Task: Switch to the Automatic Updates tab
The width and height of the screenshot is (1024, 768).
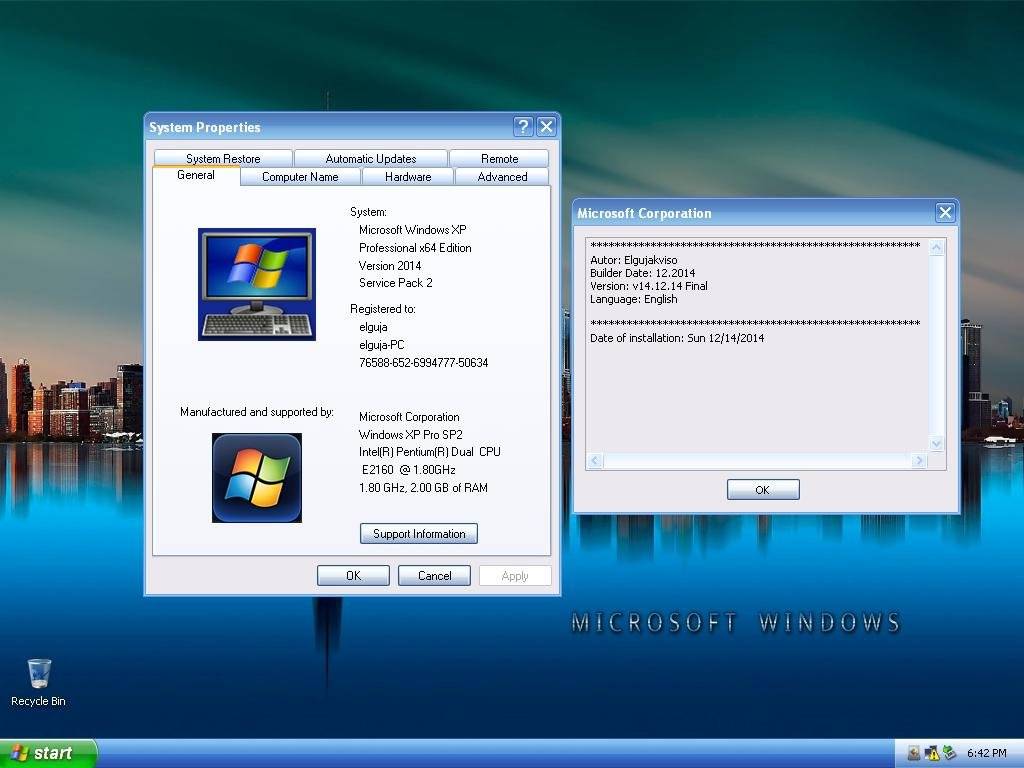Action: point(371,159)
